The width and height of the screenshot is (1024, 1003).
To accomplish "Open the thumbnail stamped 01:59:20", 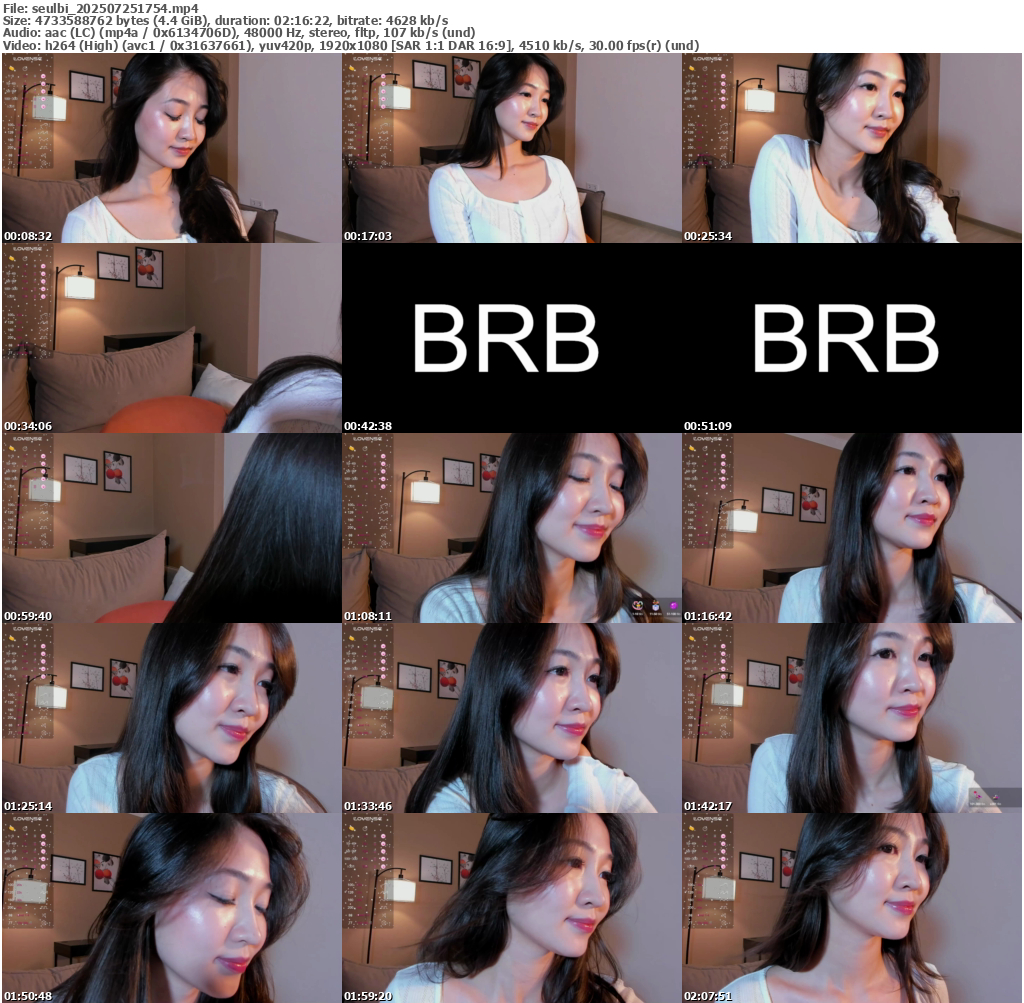I will pos(512,908).
